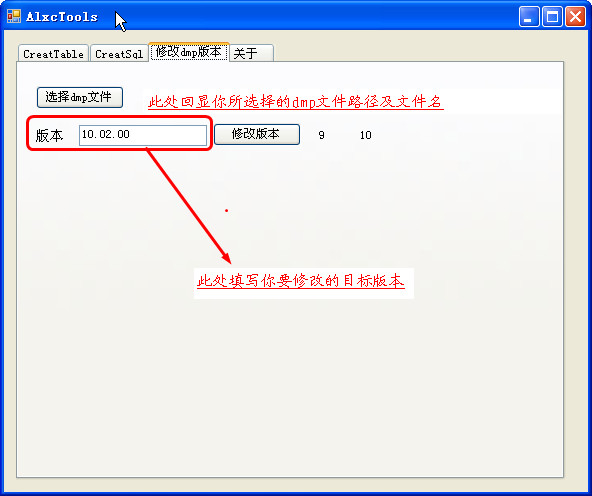
Task: Click the small red dot in panel
Action: pyautogui.click(x=227, y=210)
